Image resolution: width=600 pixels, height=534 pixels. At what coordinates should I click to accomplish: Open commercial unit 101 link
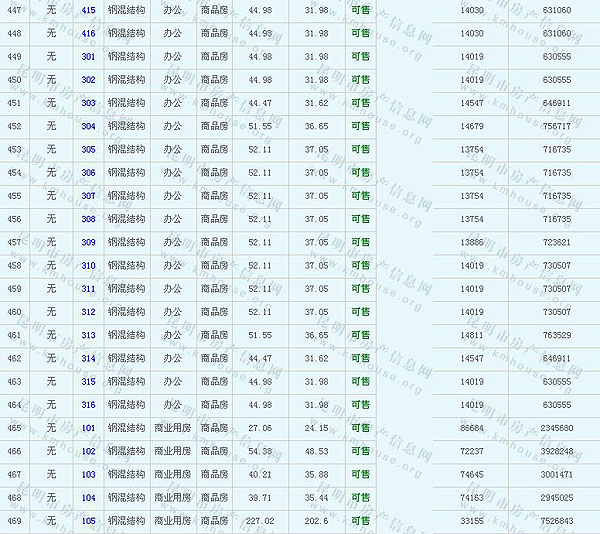click(89, 428)
